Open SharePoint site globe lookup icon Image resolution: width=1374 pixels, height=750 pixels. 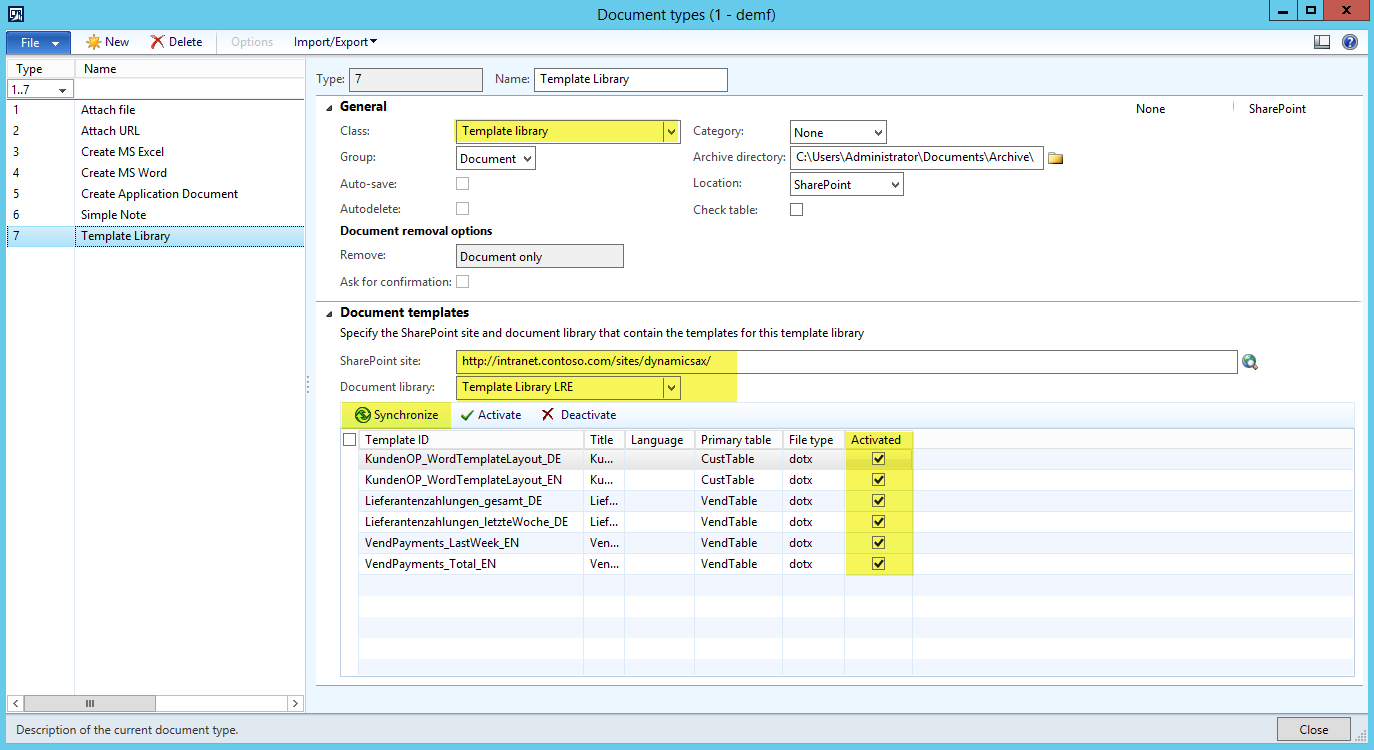click(1249, 362)
